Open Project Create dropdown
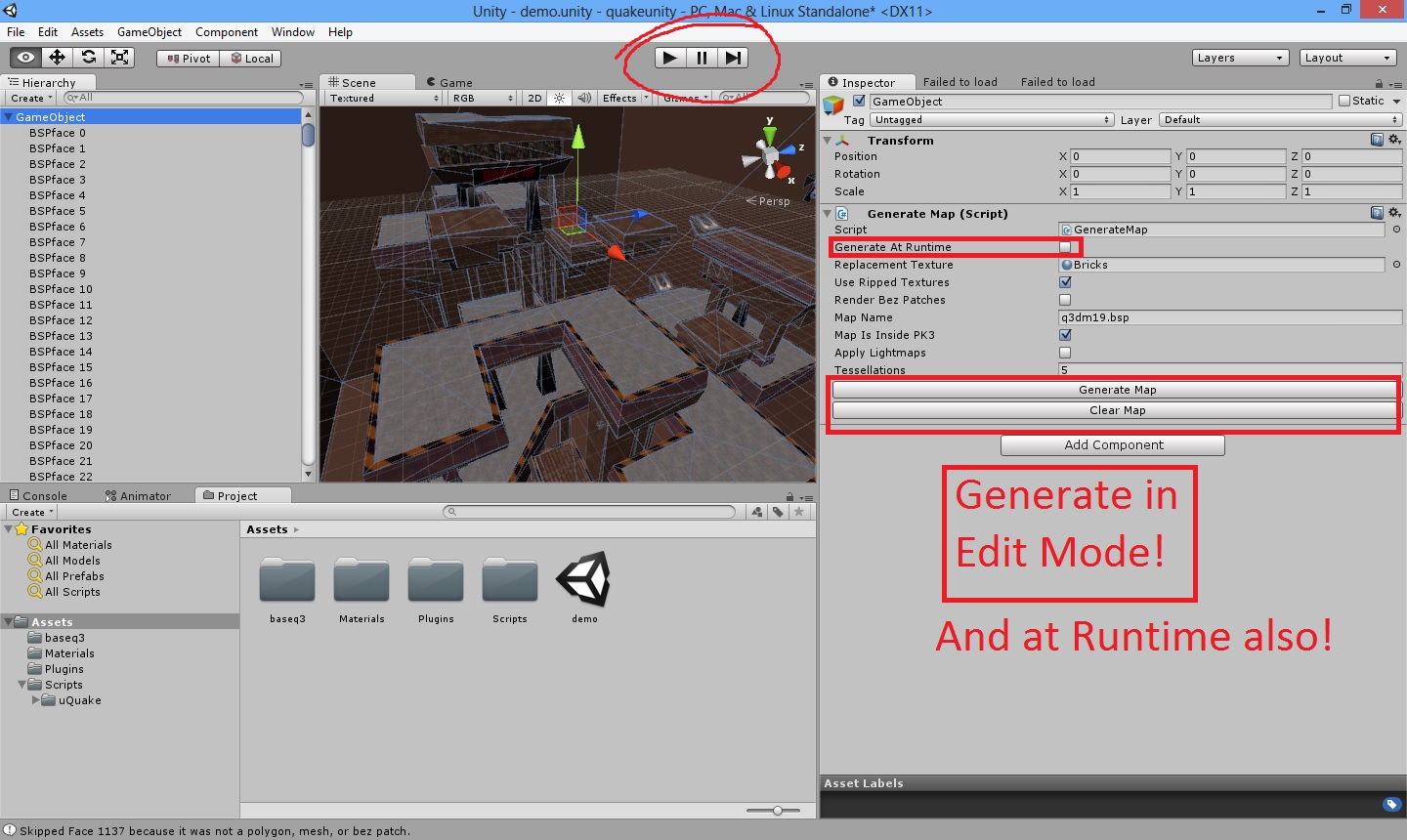 [32, 512]
